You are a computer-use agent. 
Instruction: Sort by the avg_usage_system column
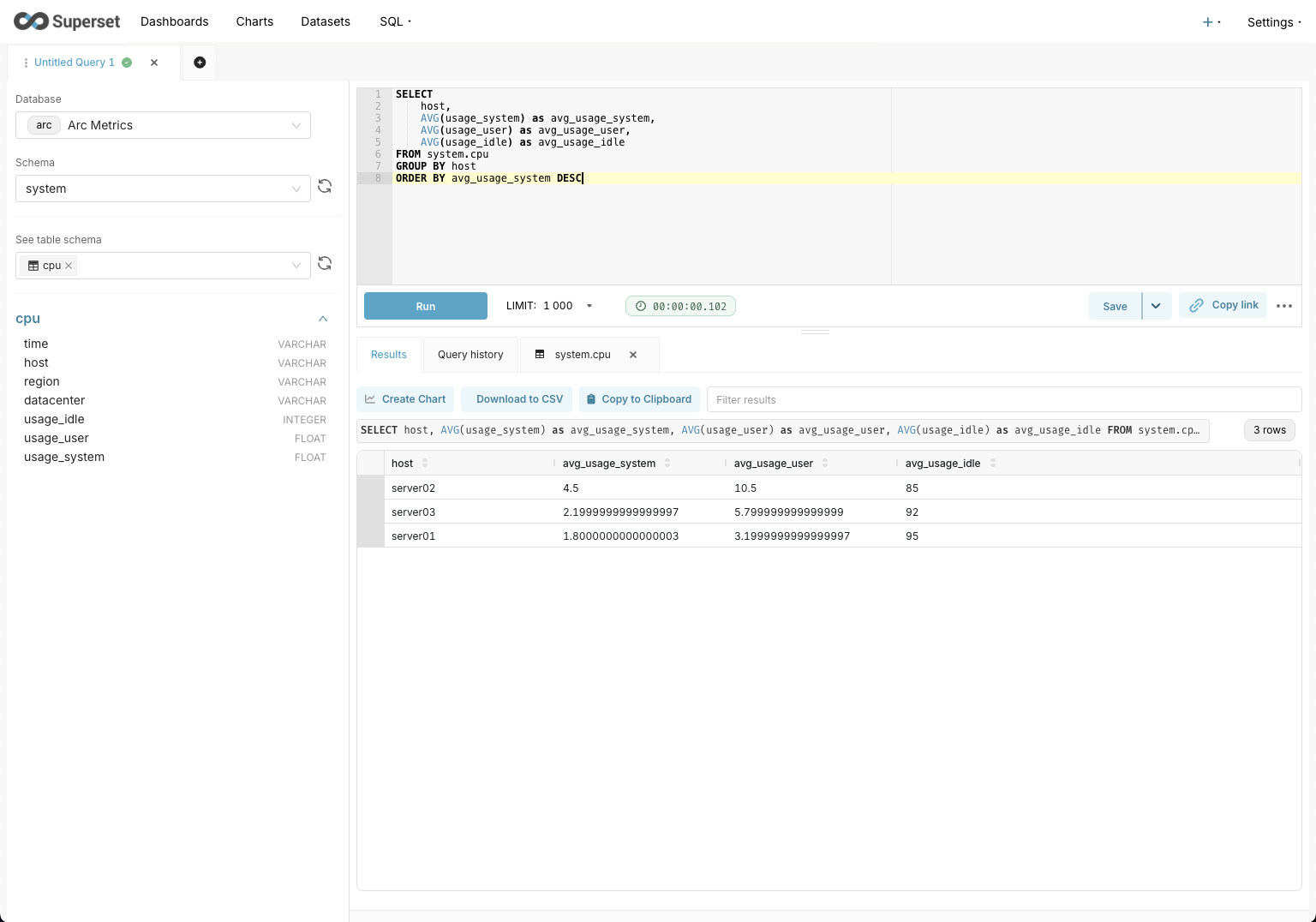coord(667,464)
